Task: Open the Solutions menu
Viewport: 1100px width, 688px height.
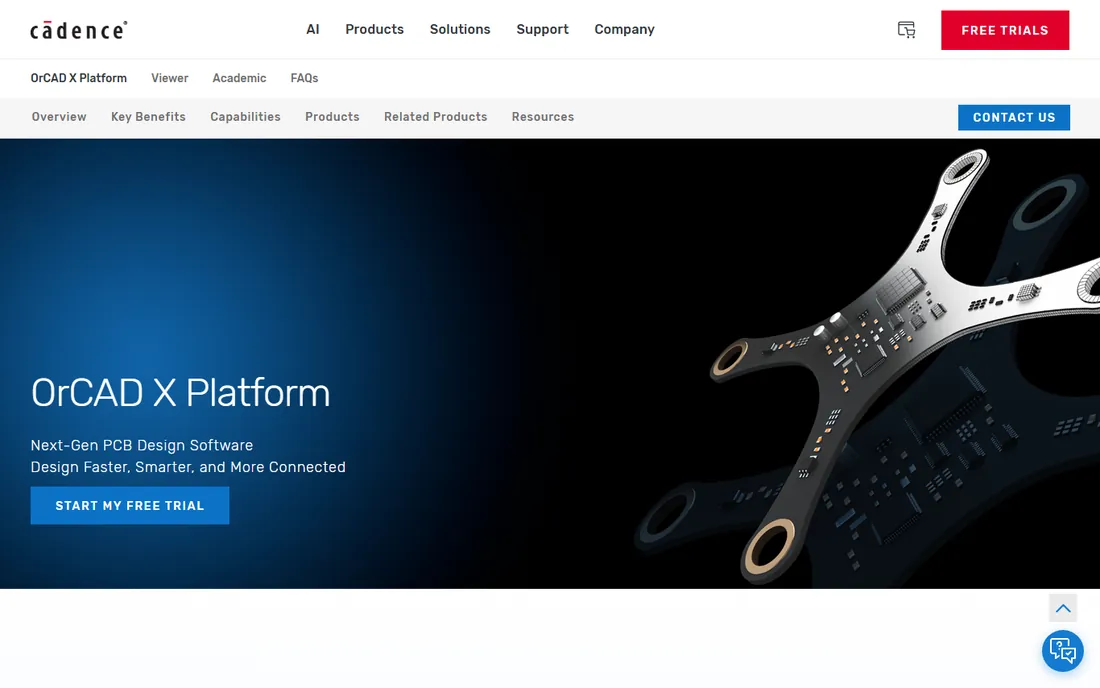Action: (x=460, y=29)
